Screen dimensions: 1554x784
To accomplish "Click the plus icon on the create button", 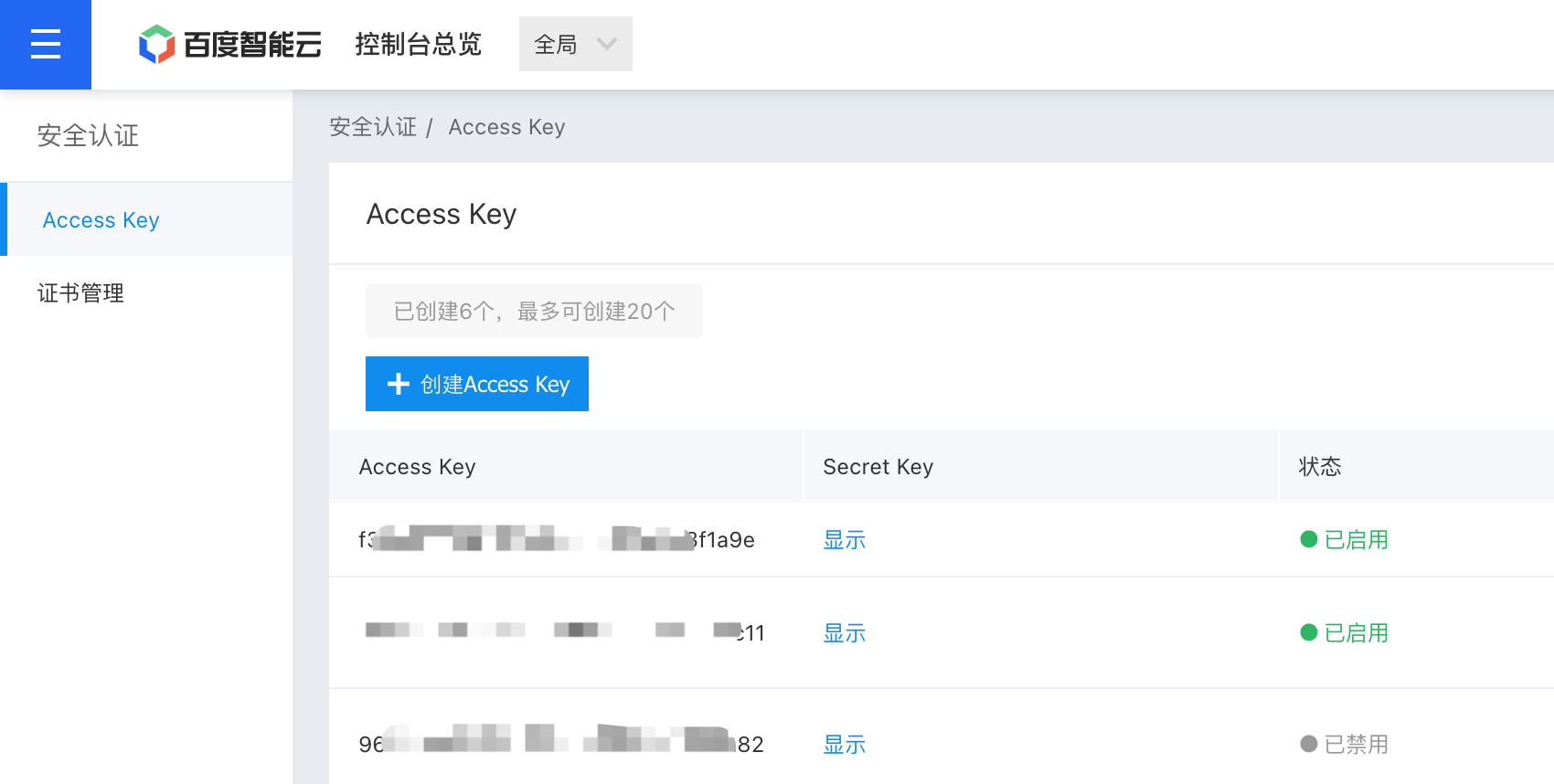I will point(399,384).
